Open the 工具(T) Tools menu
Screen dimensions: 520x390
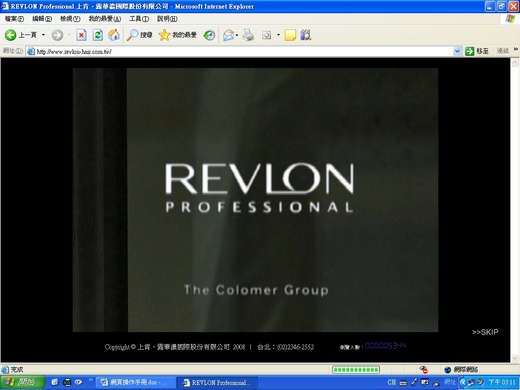coord(139,19)
